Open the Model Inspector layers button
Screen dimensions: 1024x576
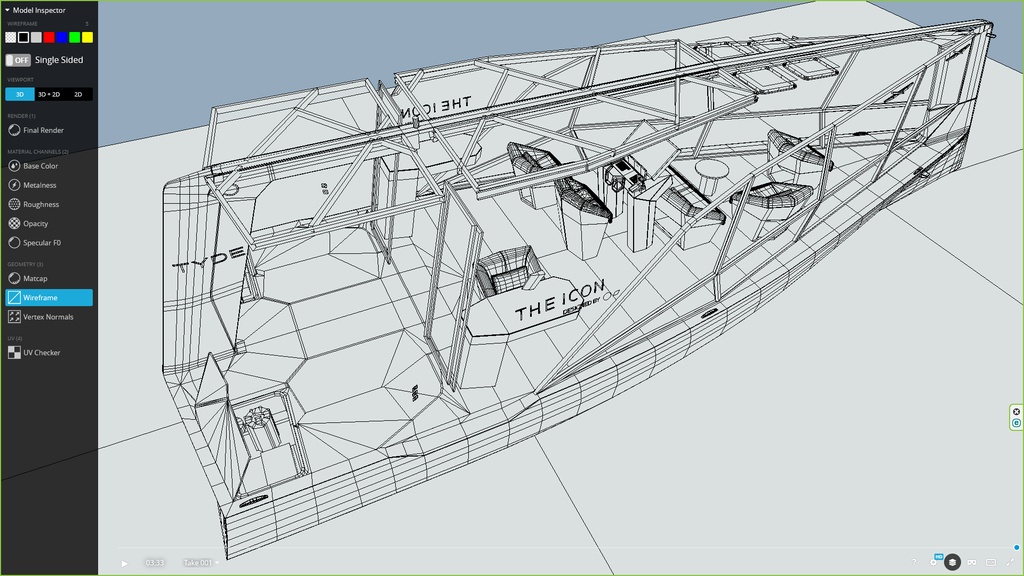pyautogui.click(x=953, y=562)
